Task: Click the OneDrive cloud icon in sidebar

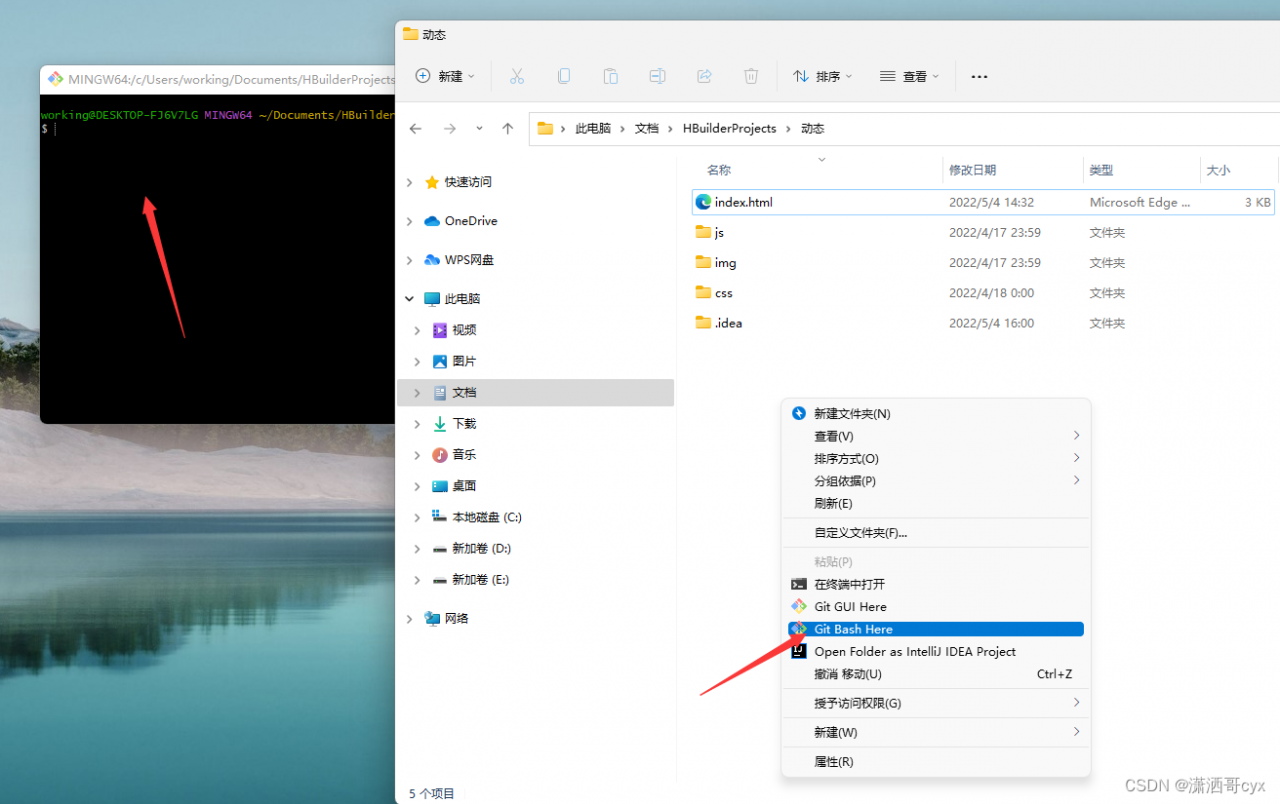Action: pyautogui.click(x=432, y=221)
